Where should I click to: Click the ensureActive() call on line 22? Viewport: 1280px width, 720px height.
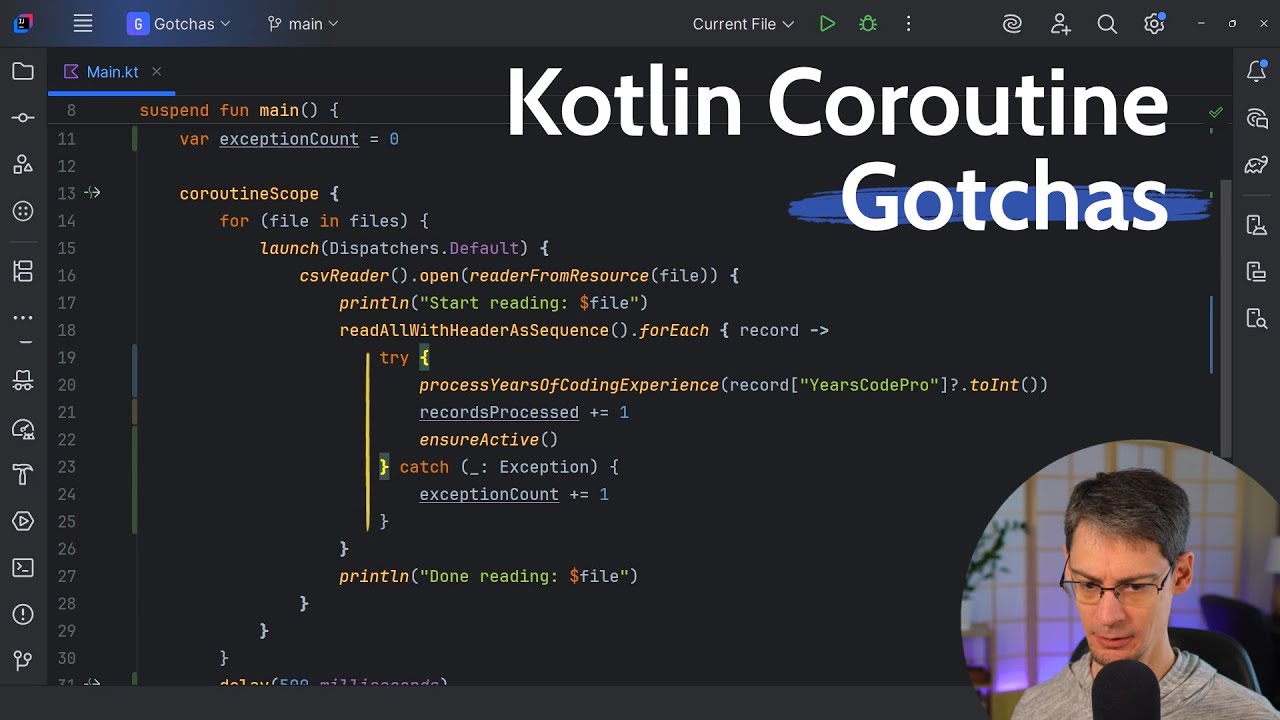coord(488,439)
